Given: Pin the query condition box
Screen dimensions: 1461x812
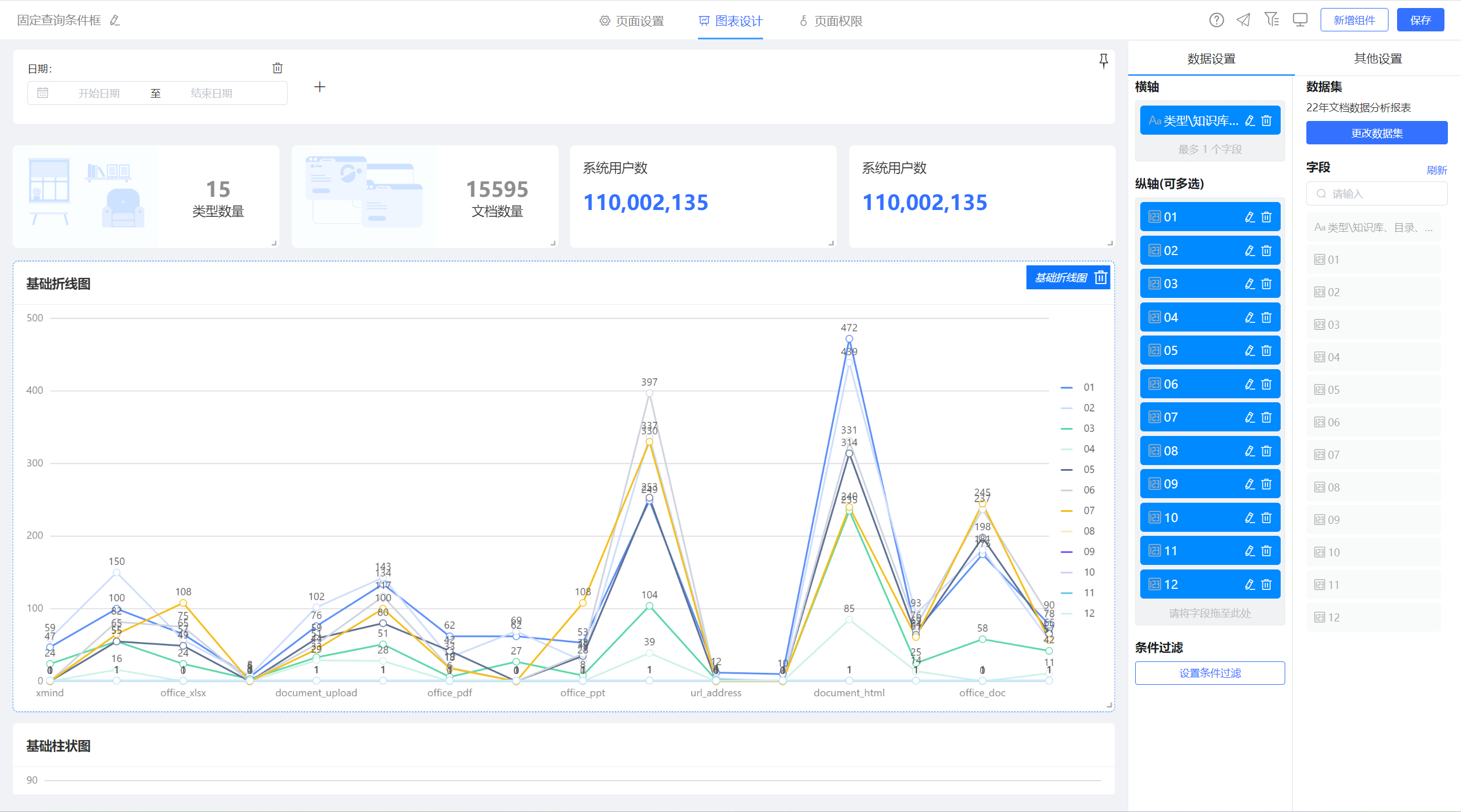Looking at the screenshot, I should [x=1104, y=60].
